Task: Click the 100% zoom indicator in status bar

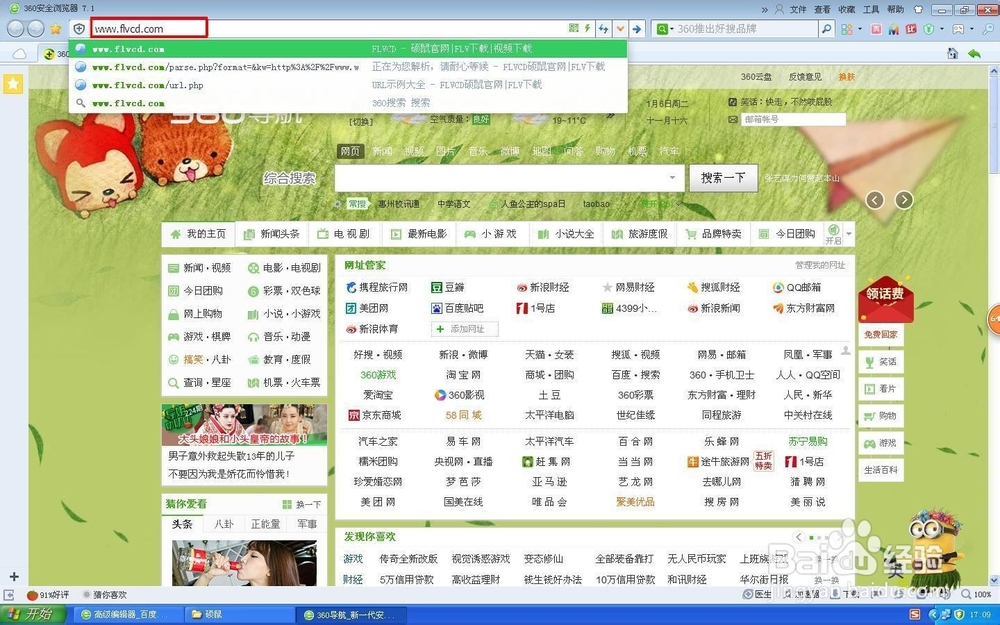Action: pyautogui.click(x=976, y=594)
